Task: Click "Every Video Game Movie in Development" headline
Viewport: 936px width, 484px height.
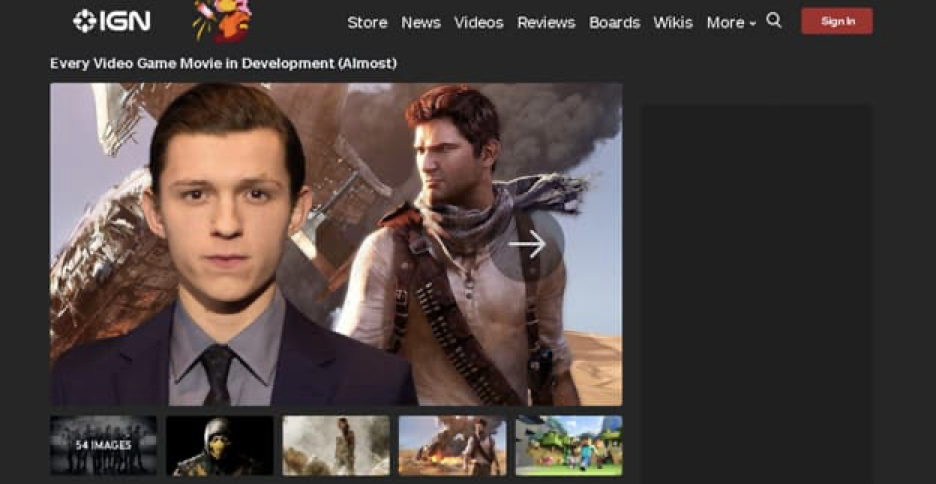Action: point(223,63)
